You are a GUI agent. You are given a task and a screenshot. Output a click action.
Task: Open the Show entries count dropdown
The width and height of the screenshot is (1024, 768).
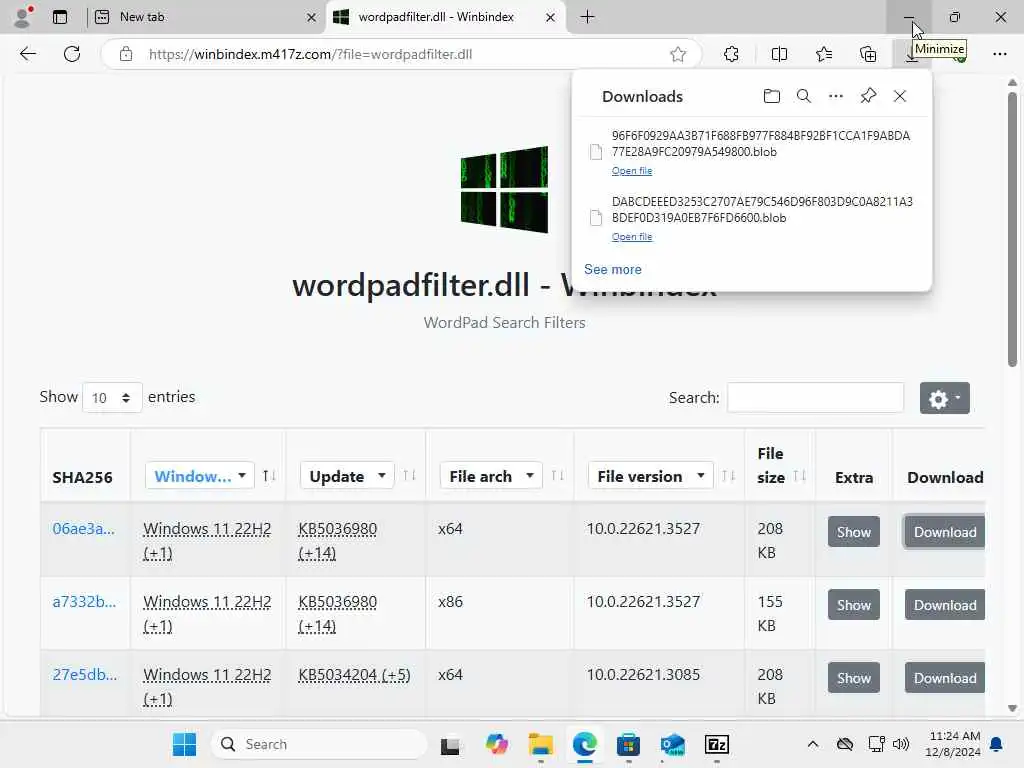click(x=112, y=398)
